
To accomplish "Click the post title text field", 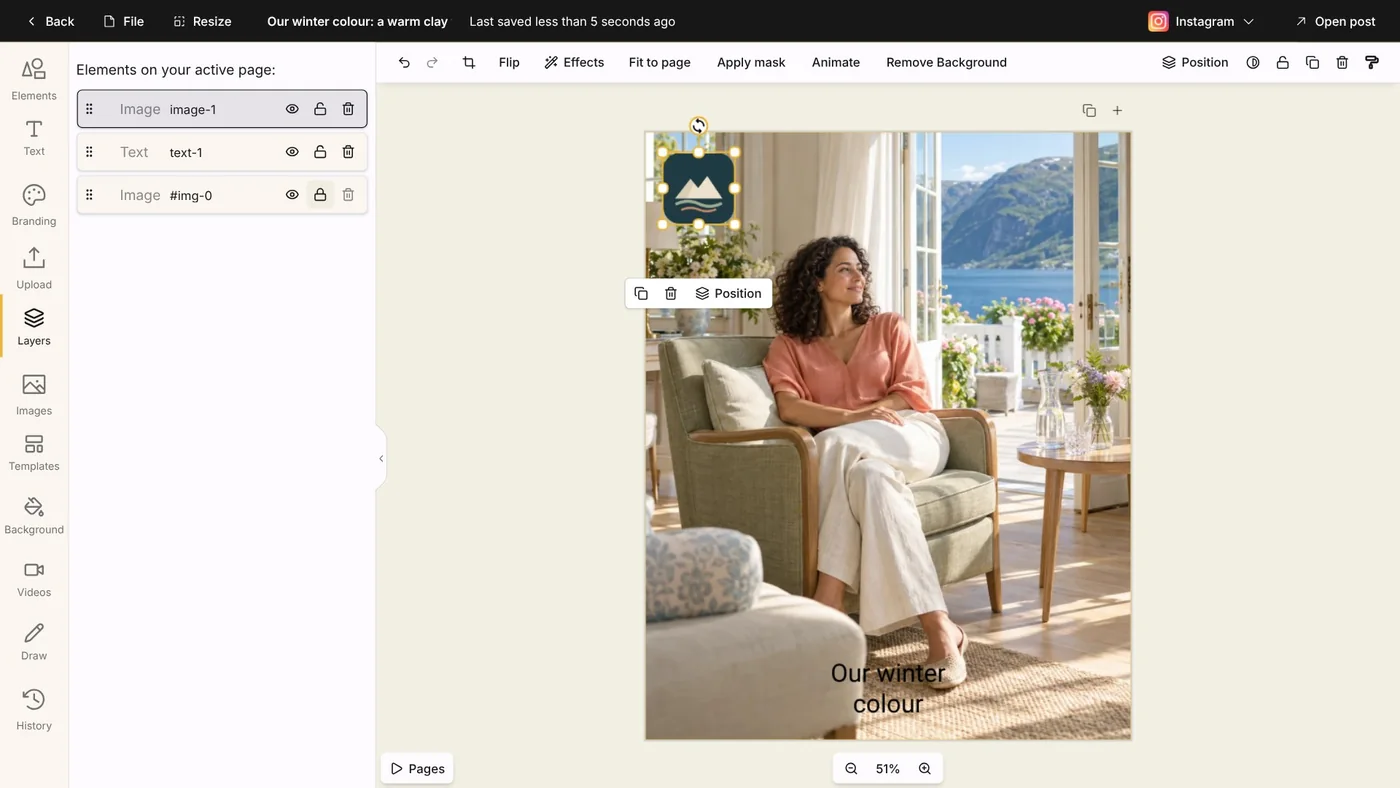I will (x=357, y=21).
